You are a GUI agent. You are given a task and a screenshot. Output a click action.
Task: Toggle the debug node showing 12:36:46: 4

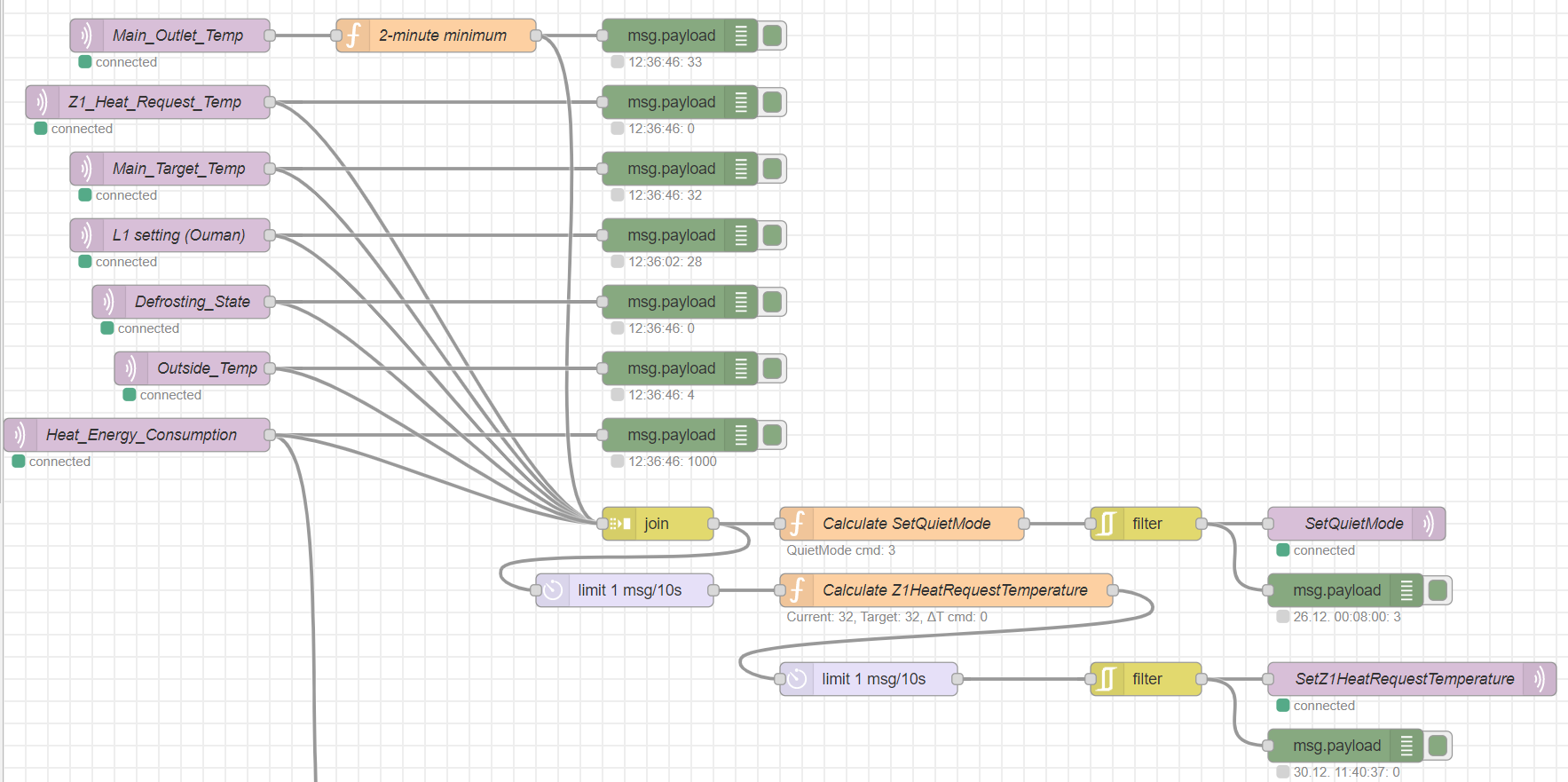point(773,368)
